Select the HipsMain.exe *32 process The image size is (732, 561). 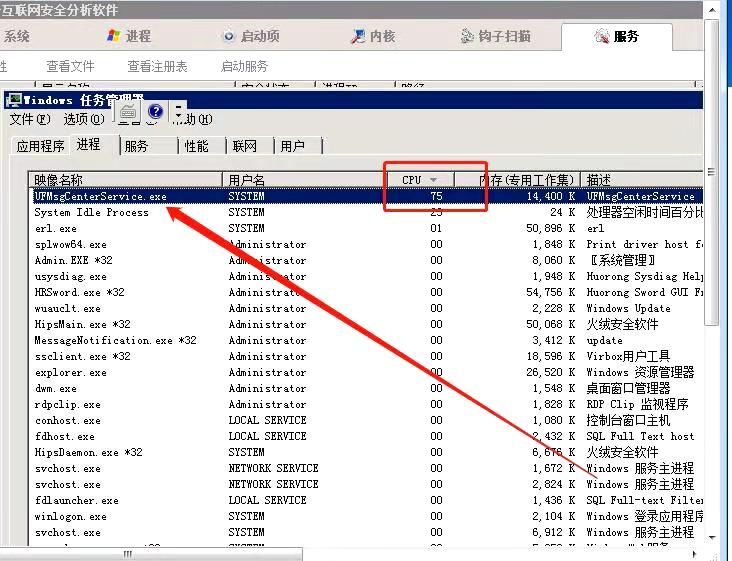366,324
